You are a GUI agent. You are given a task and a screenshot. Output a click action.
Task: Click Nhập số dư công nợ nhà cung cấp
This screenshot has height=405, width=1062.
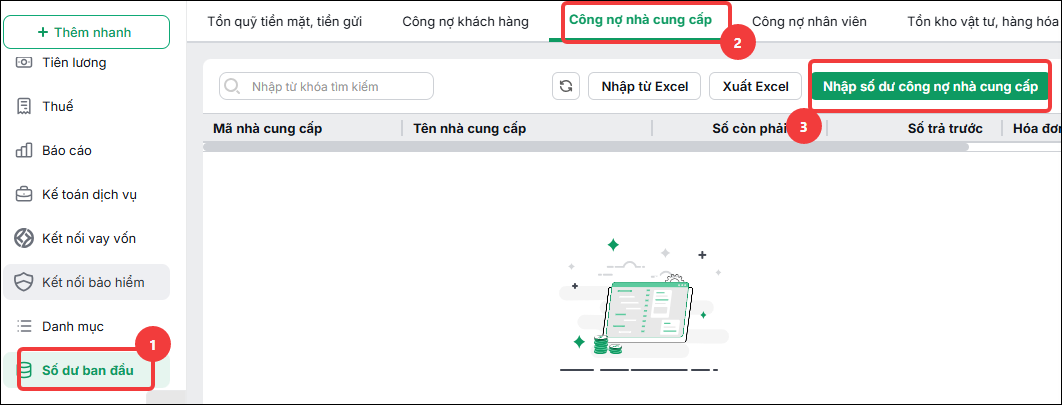click(x=930, y=86)
